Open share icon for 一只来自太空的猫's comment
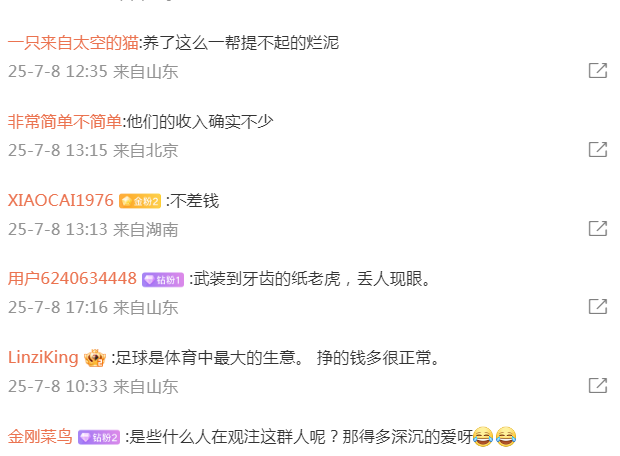 click(598, 71)
